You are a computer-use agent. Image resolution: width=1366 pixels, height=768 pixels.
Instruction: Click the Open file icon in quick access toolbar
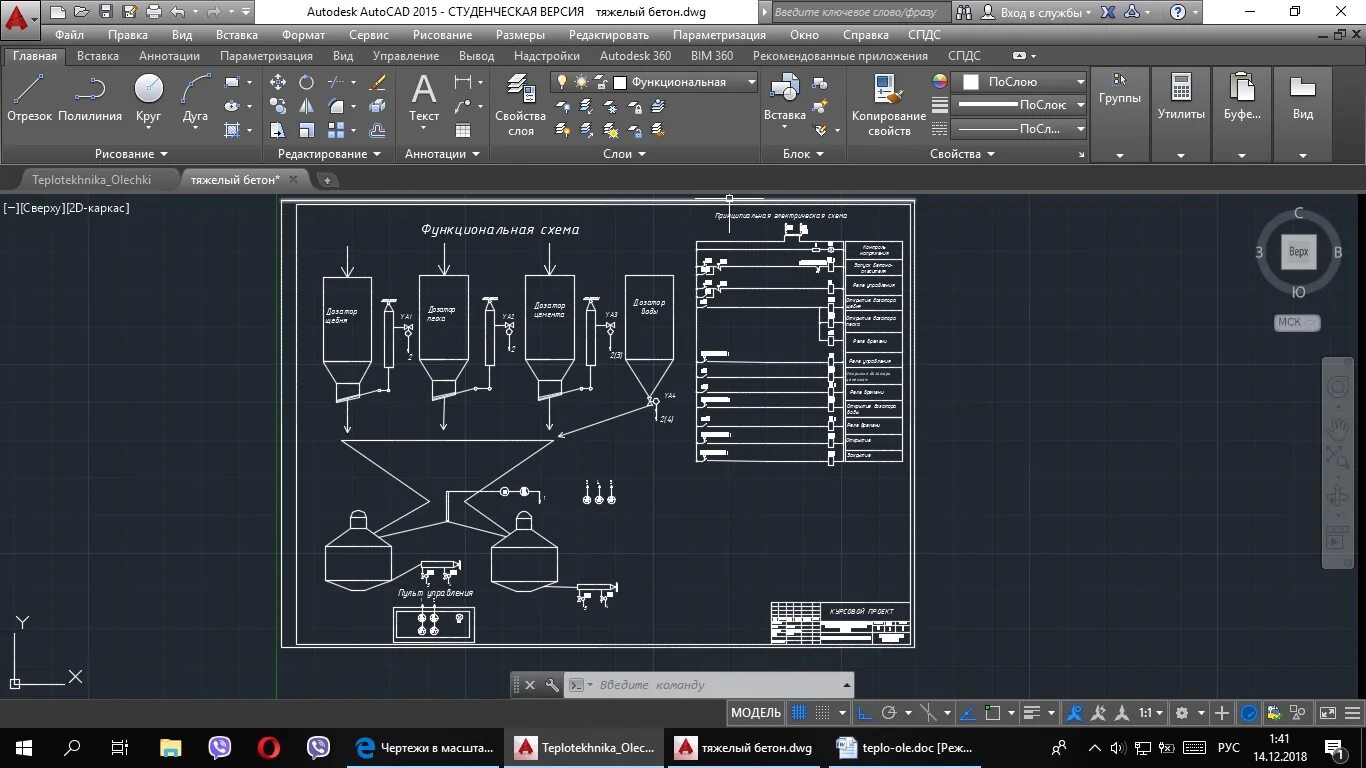(x=81, y=12)
